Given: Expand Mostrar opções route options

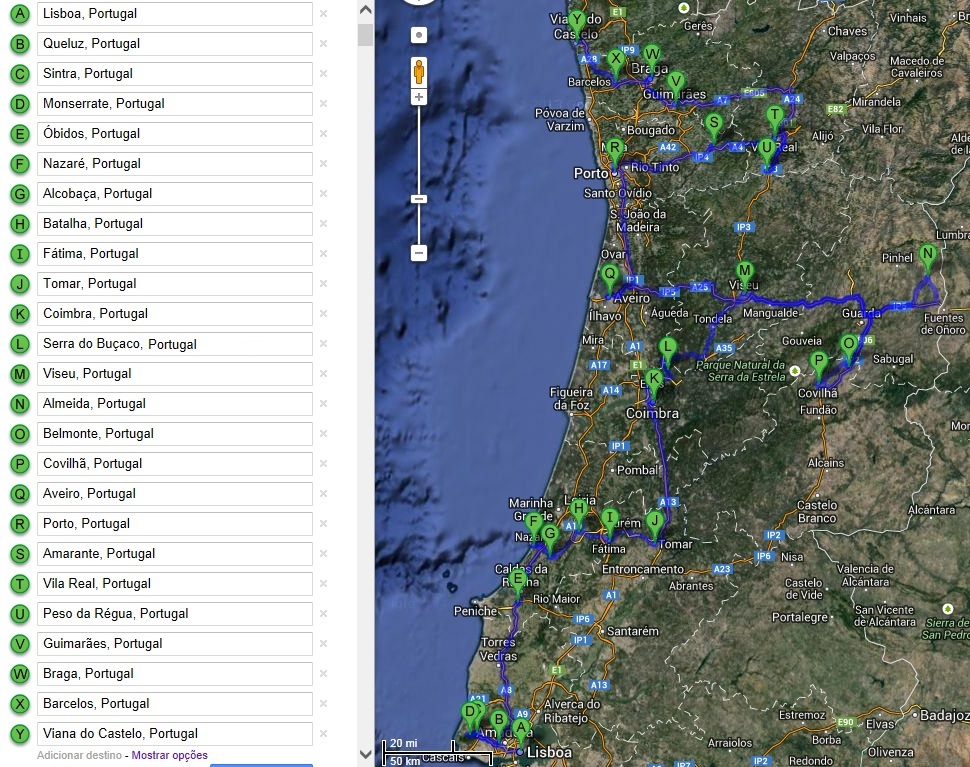Looking at the screenshot, I should tap(170, 755).
